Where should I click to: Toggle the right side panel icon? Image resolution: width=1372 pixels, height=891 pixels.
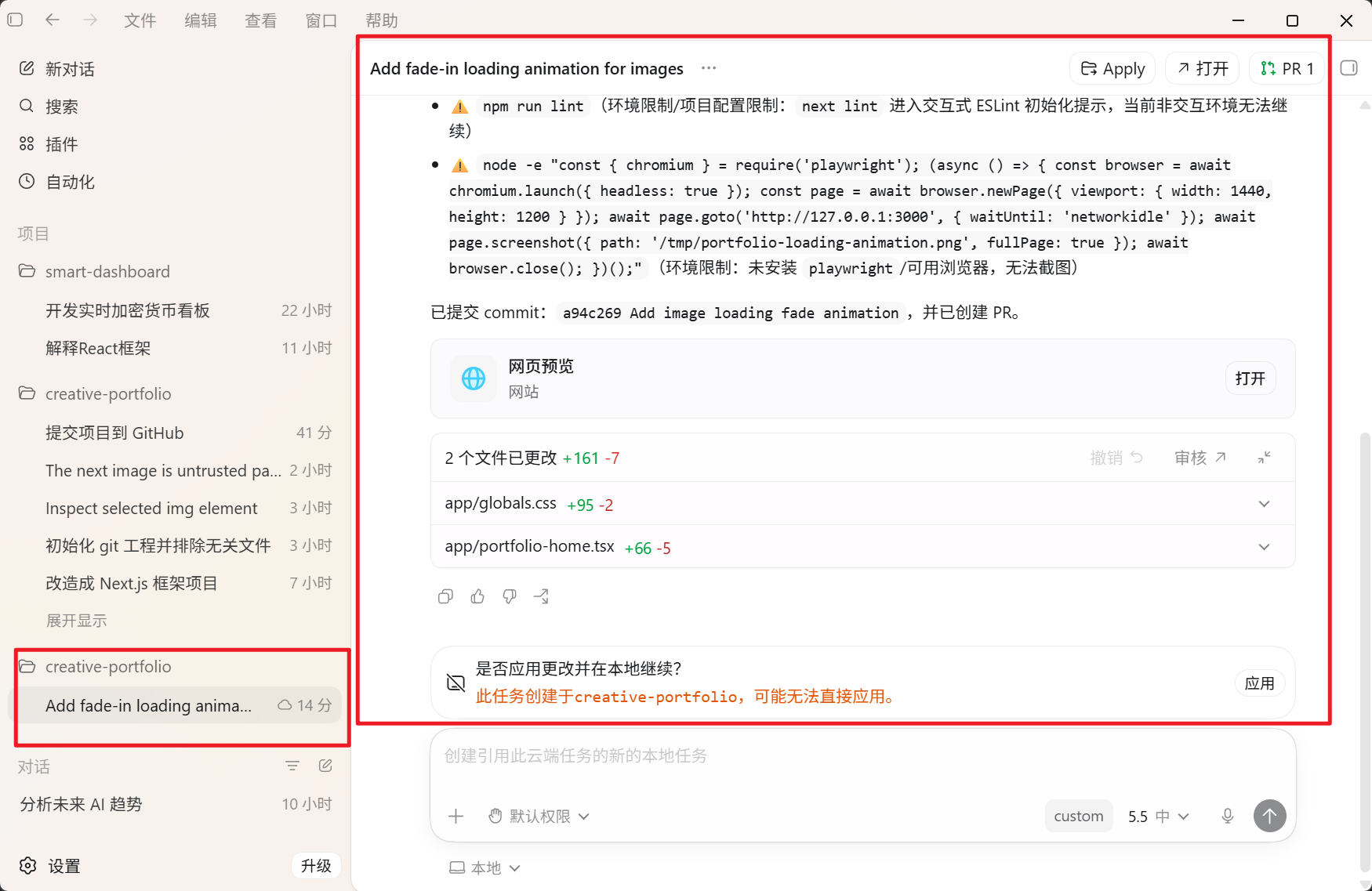pyautogui.click(x=1349, y=68)
